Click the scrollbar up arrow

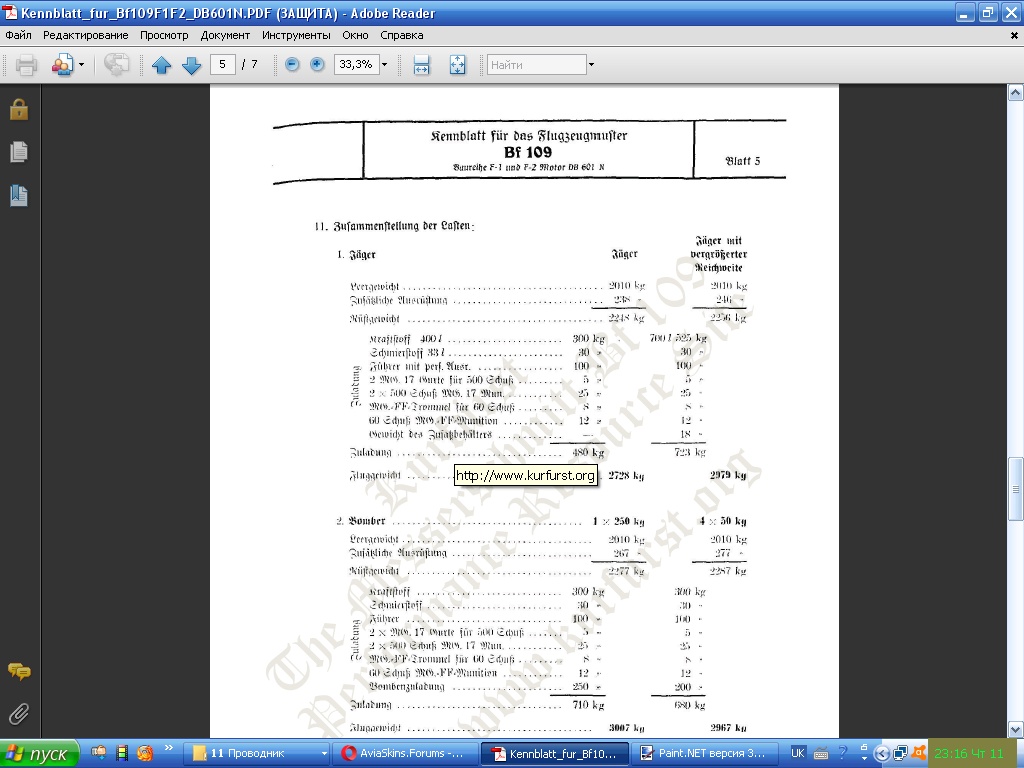pos(1016,93)
